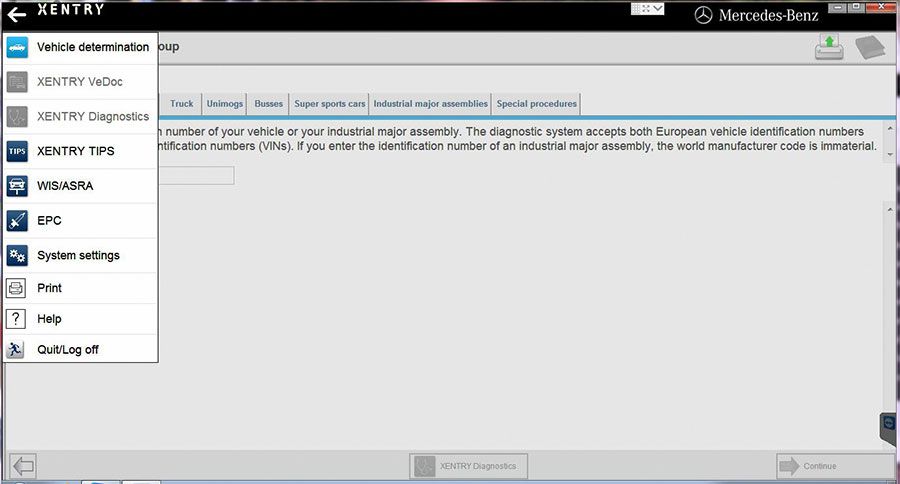Click the Mercedes-Benz star logo

[703, 16]
